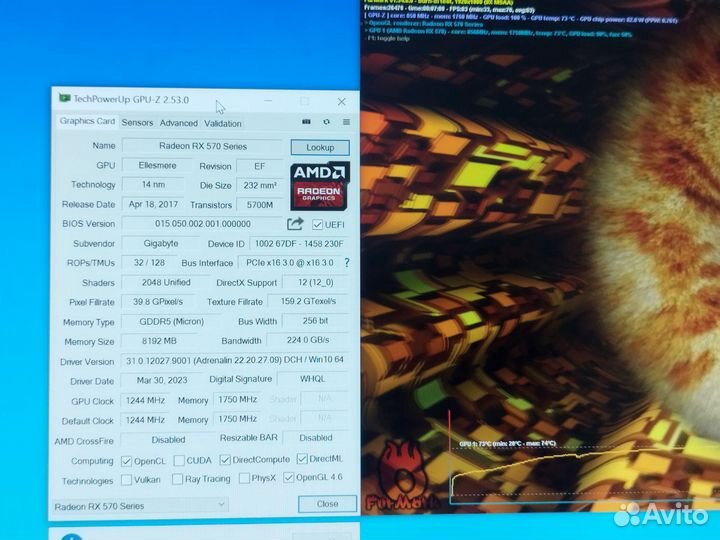Click the GPU-Z refresh icon

(326, 122)
